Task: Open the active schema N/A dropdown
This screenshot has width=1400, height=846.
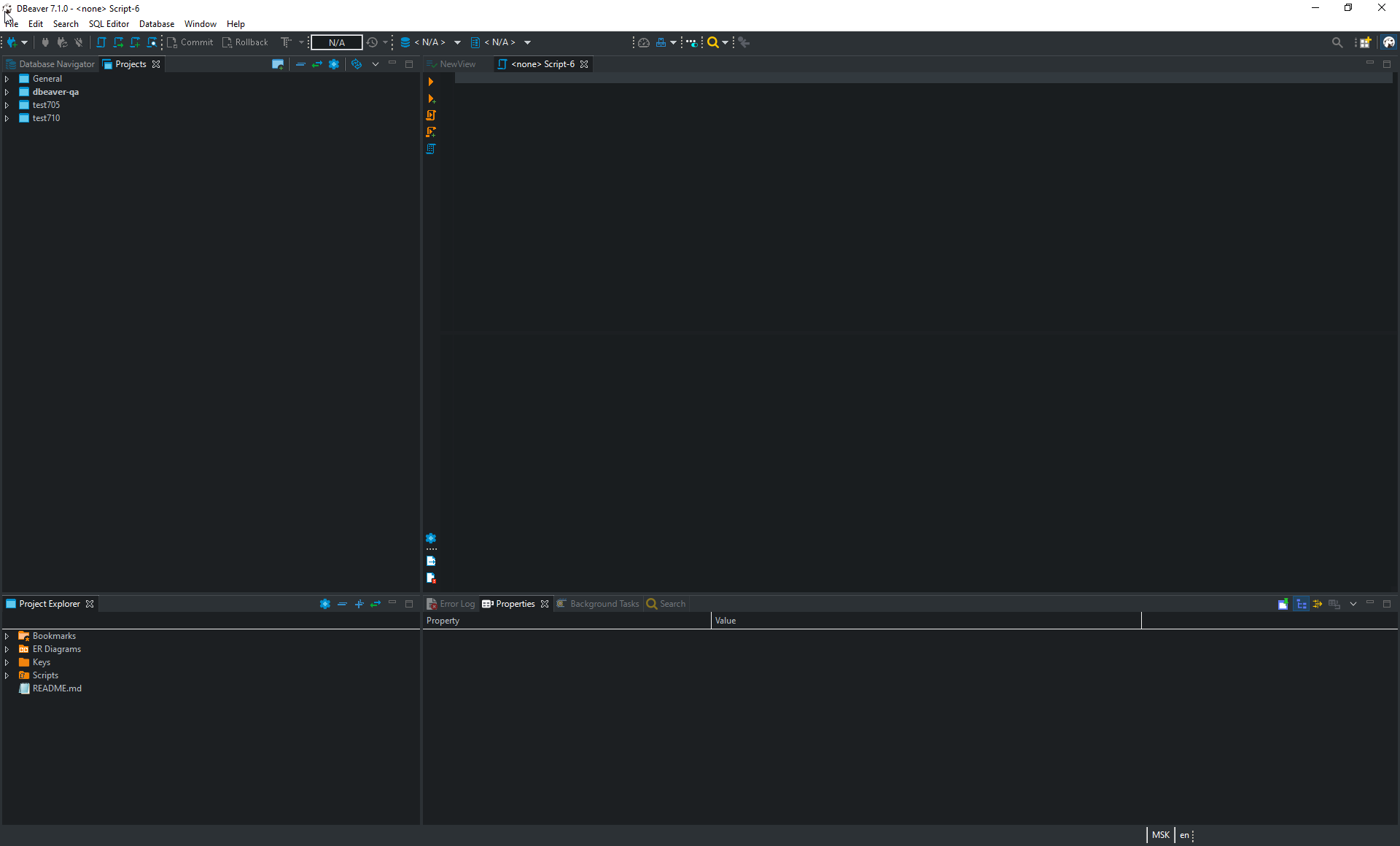Action: tap(502, 42)
